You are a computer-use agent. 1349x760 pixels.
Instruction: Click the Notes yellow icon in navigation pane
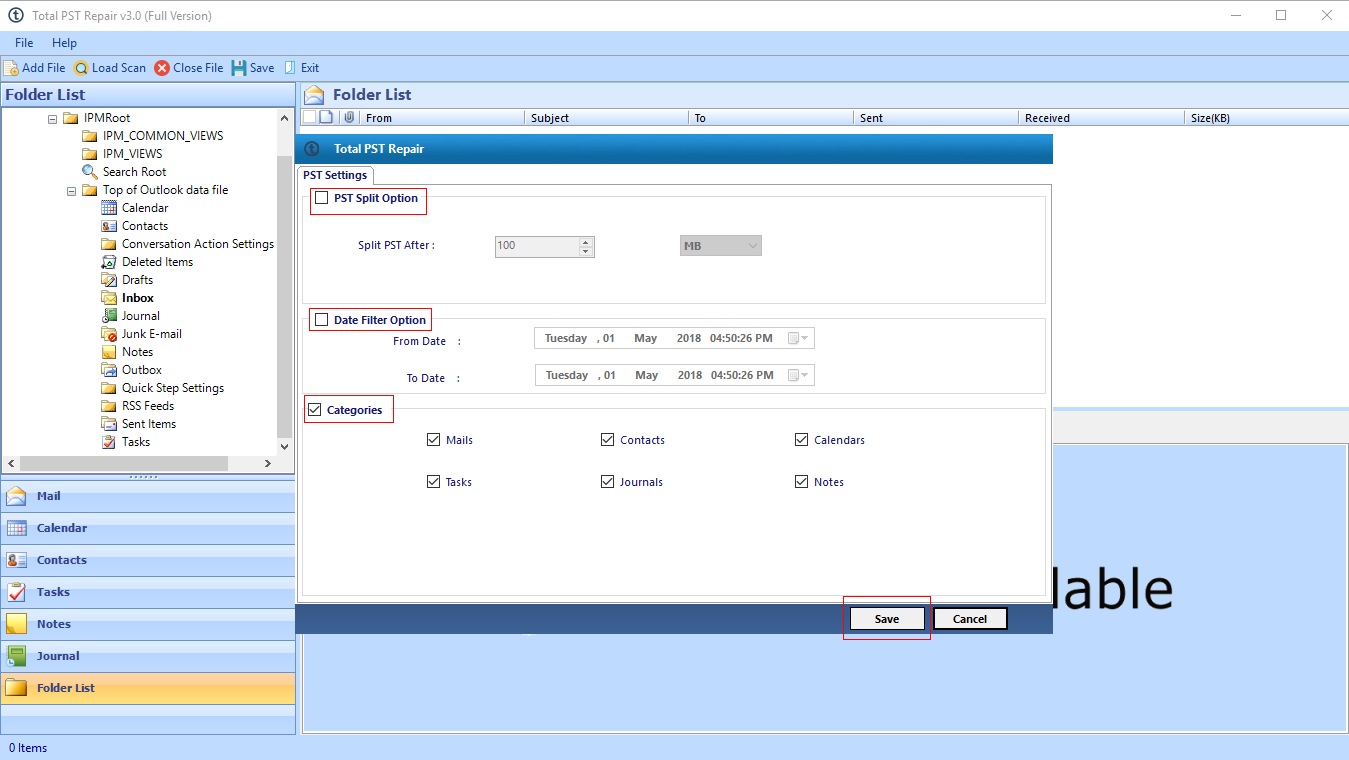[x=17, y=624]
